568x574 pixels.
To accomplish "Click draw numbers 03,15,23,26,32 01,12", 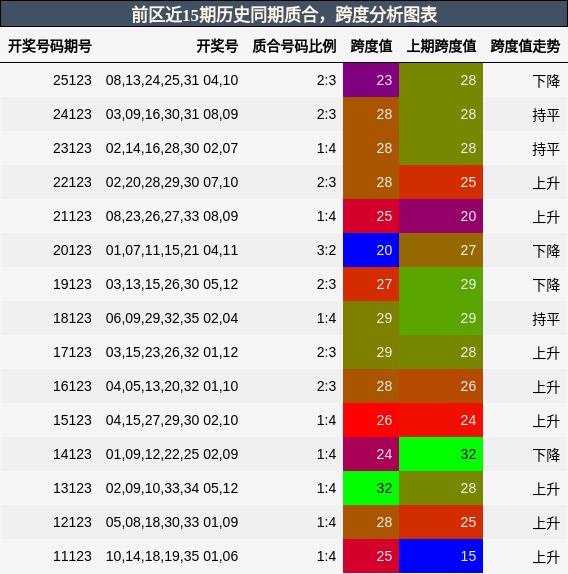I will point(172,352).
